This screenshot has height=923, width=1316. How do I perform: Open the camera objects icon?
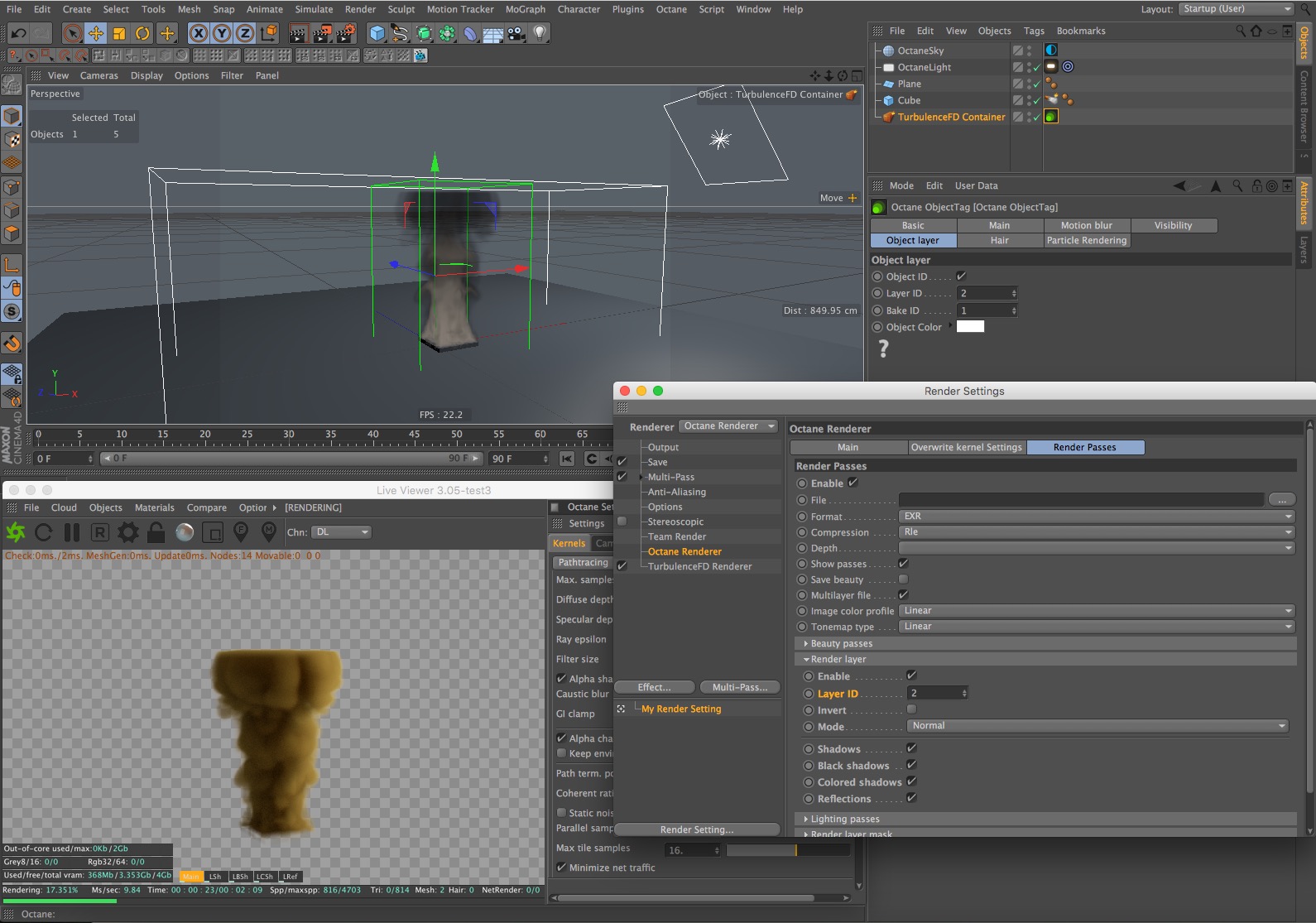pos(516,33)
